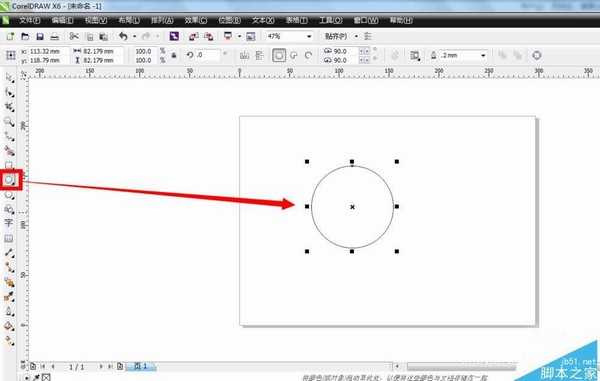Click the Save disk icon

40,37
